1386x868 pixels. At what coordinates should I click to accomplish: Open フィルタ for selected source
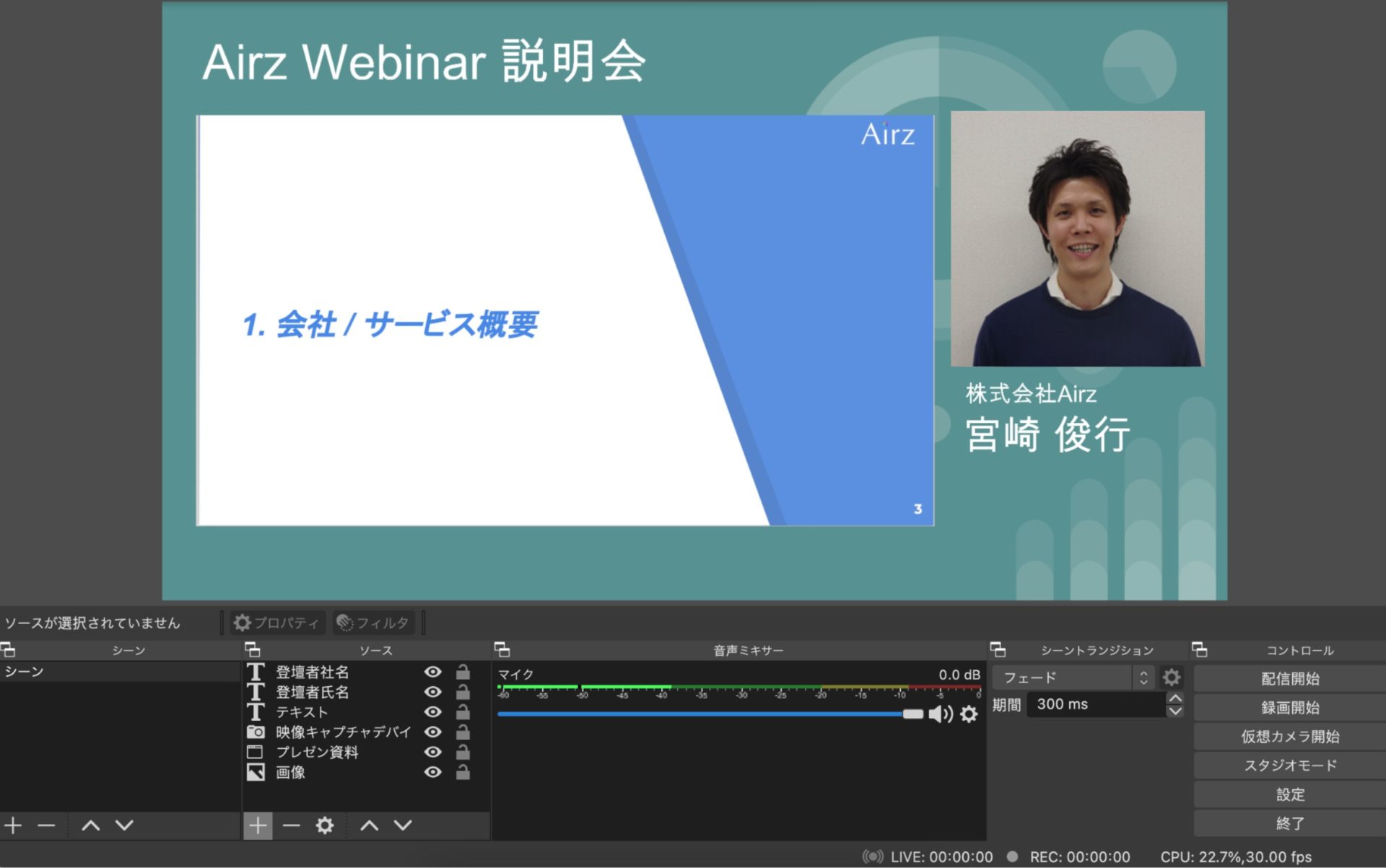(x=373, y=623)
